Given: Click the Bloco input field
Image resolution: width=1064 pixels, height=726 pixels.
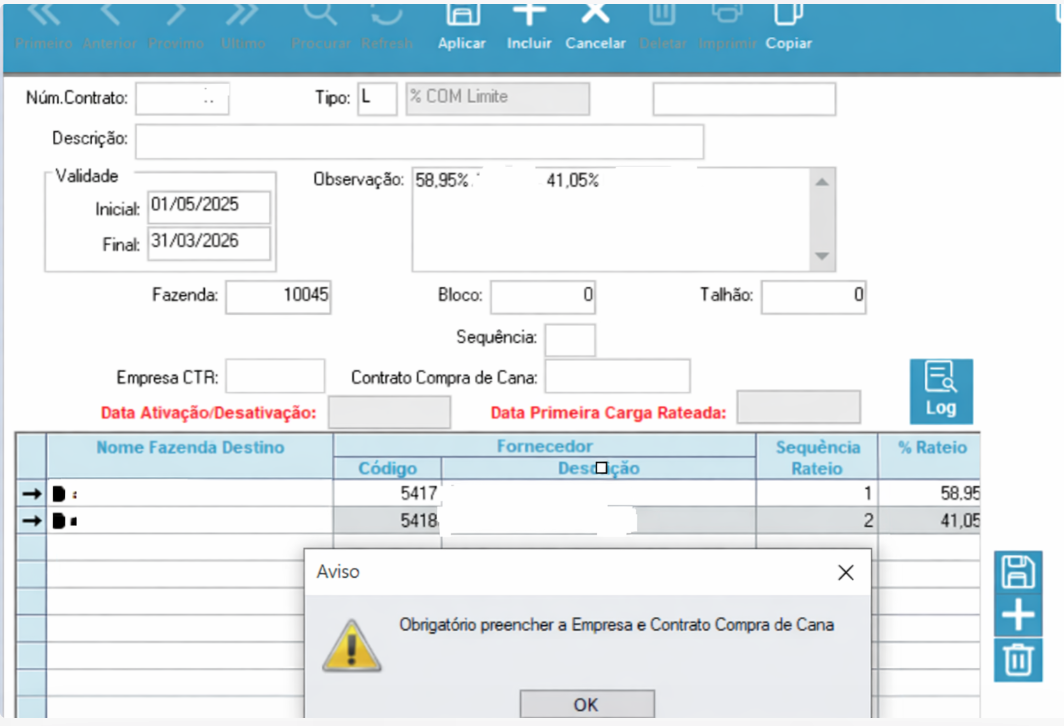Looking at the screenshot, I should click(543, 297).
